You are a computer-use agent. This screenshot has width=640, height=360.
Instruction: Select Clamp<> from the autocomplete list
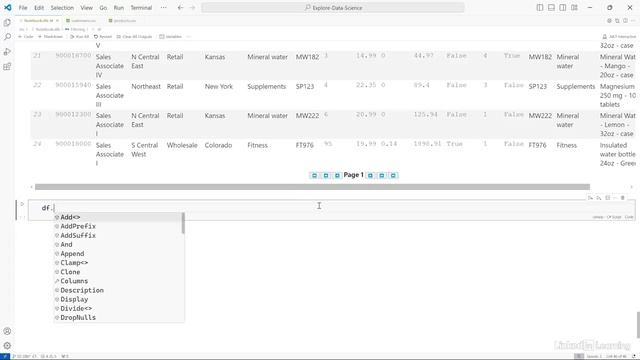118,263
